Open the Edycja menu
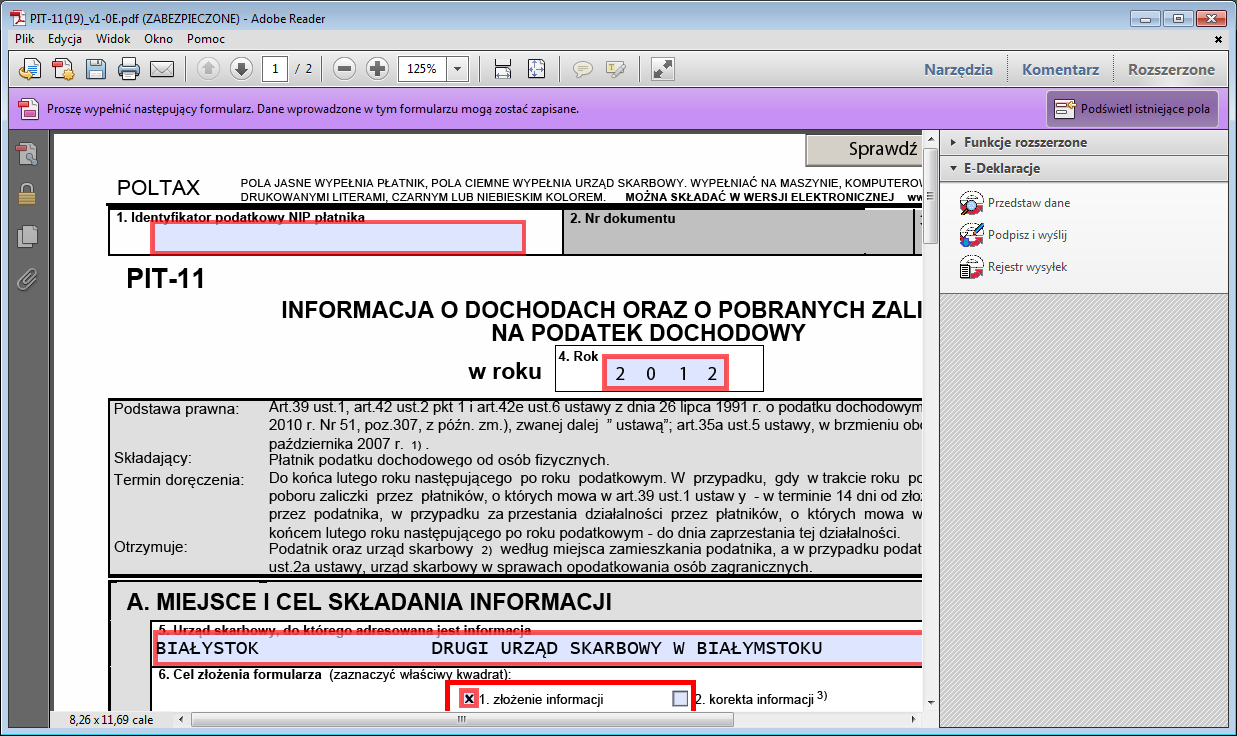Viewport: 1237px width, 736px height. tap(65, 39)
